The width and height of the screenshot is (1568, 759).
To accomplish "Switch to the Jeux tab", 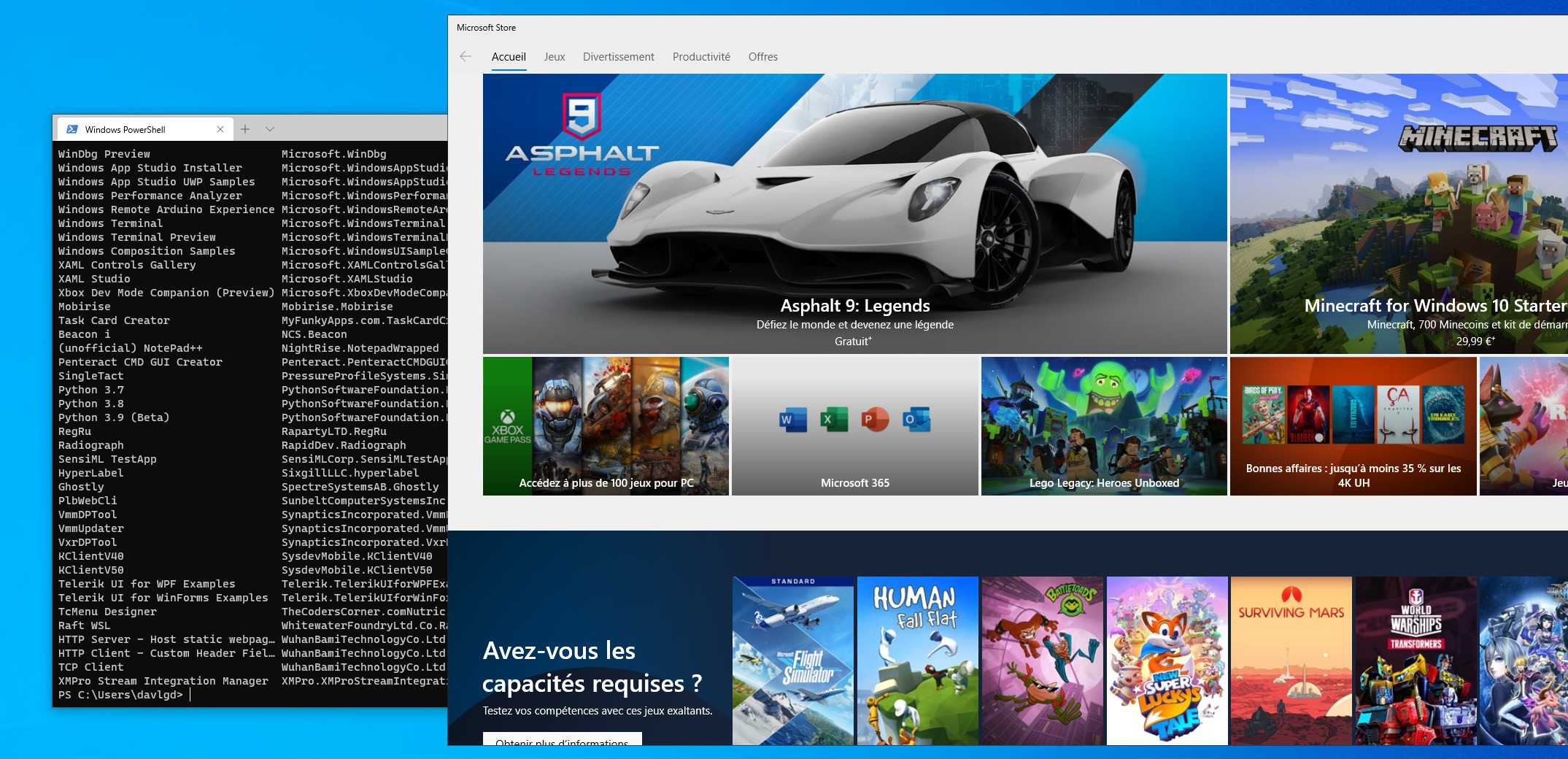I will coord(555,56).
